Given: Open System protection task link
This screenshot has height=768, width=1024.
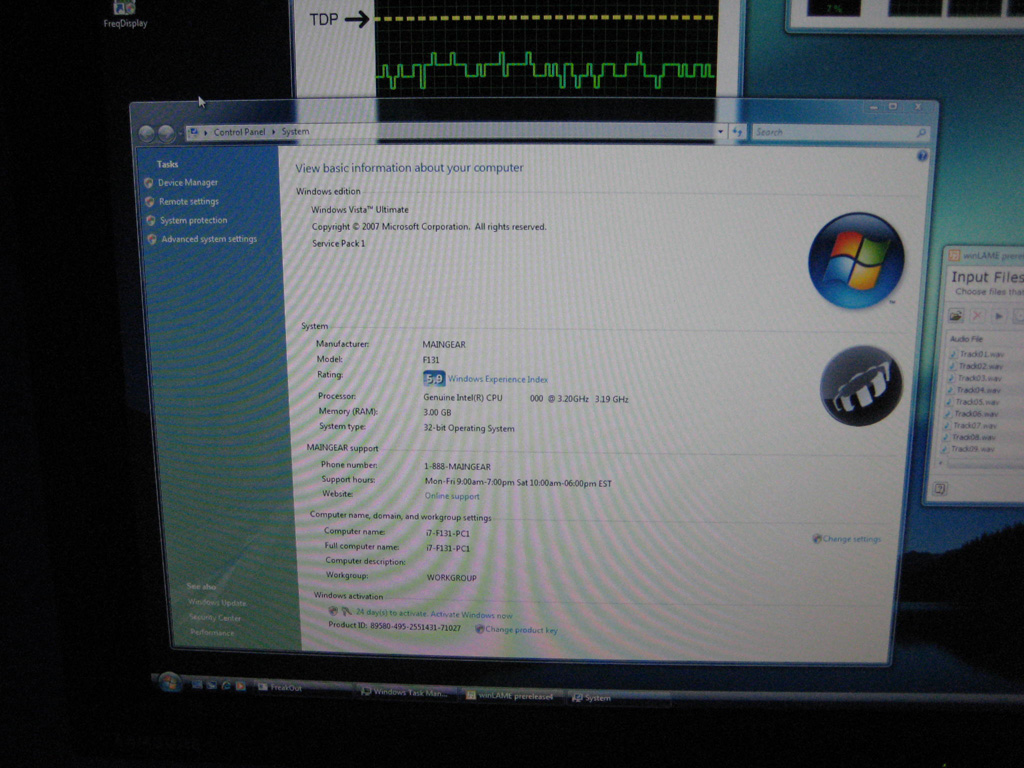Looking at the screenshot, I should click(193, 221).
